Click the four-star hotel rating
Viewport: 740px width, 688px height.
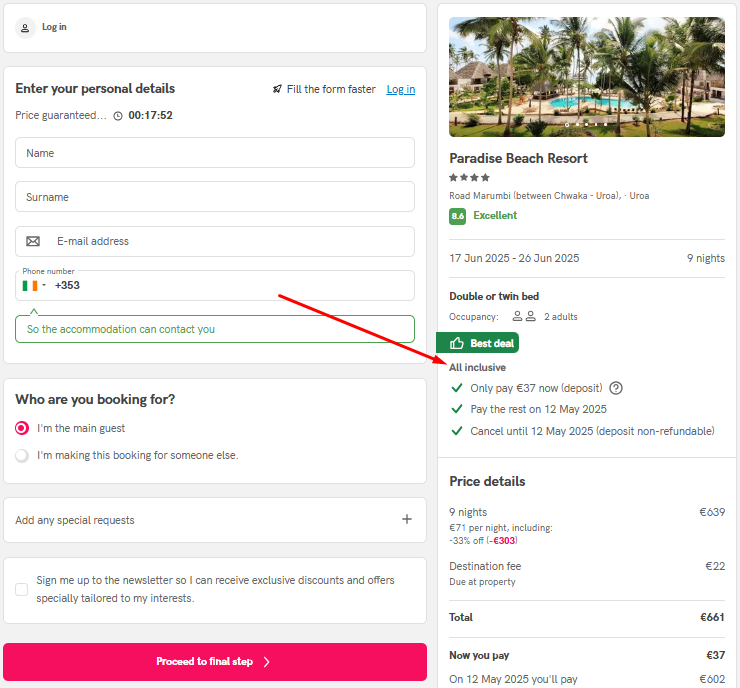point(469,177)
